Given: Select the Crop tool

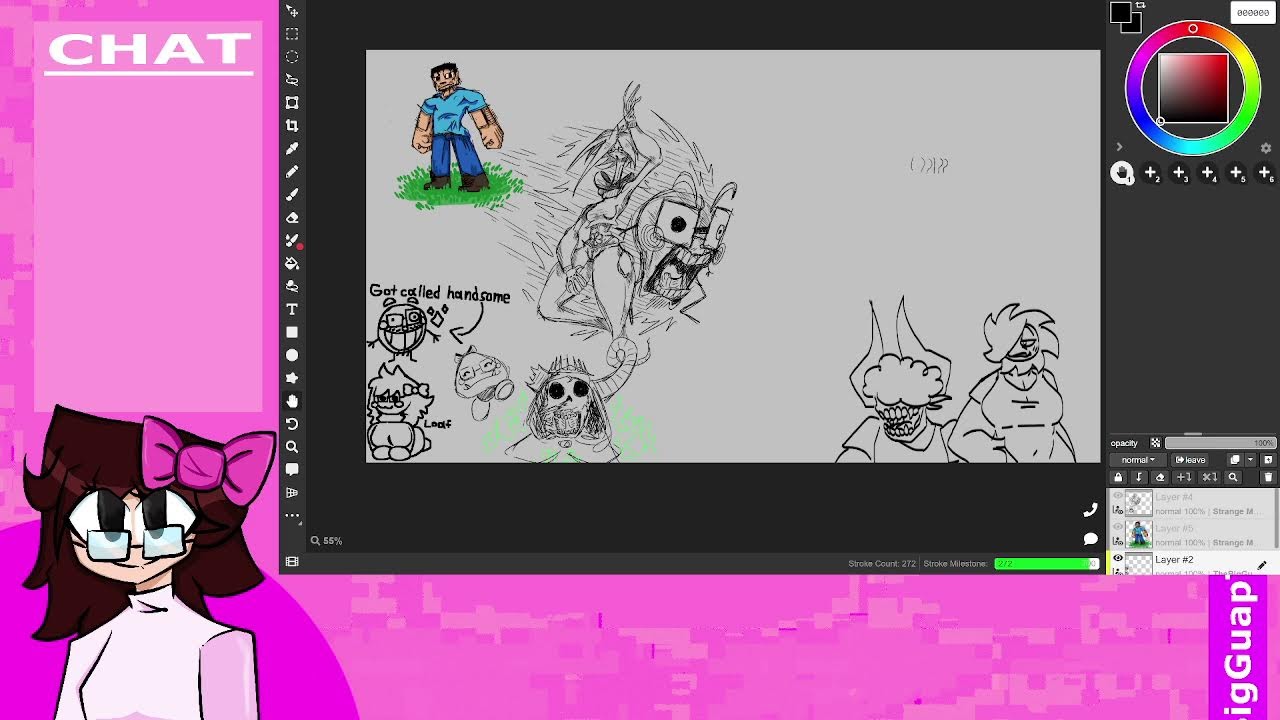Looking at the screenshot, I should point(292,125).
